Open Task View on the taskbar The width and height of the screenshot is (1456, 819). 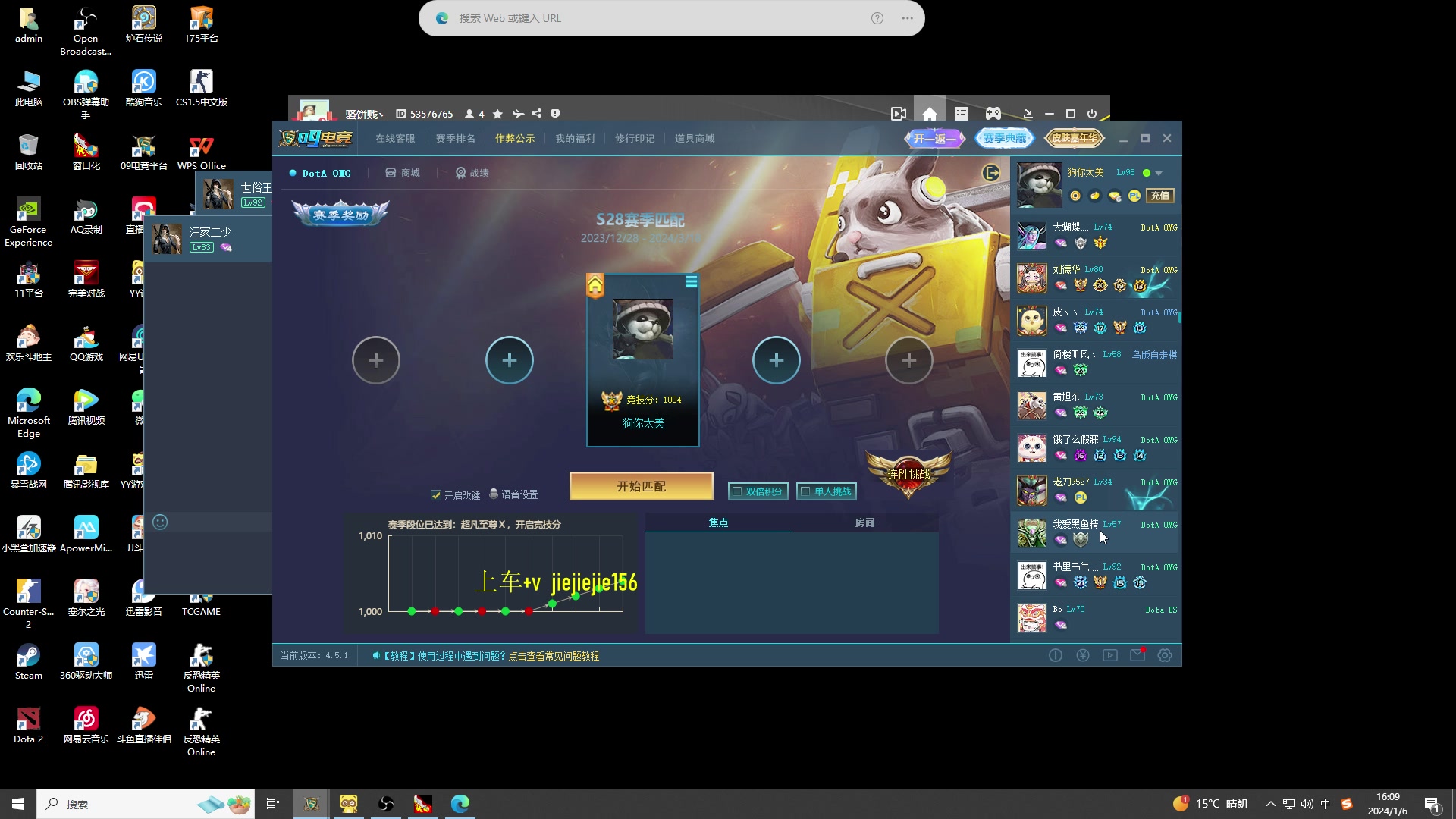[x=273, y=804]
